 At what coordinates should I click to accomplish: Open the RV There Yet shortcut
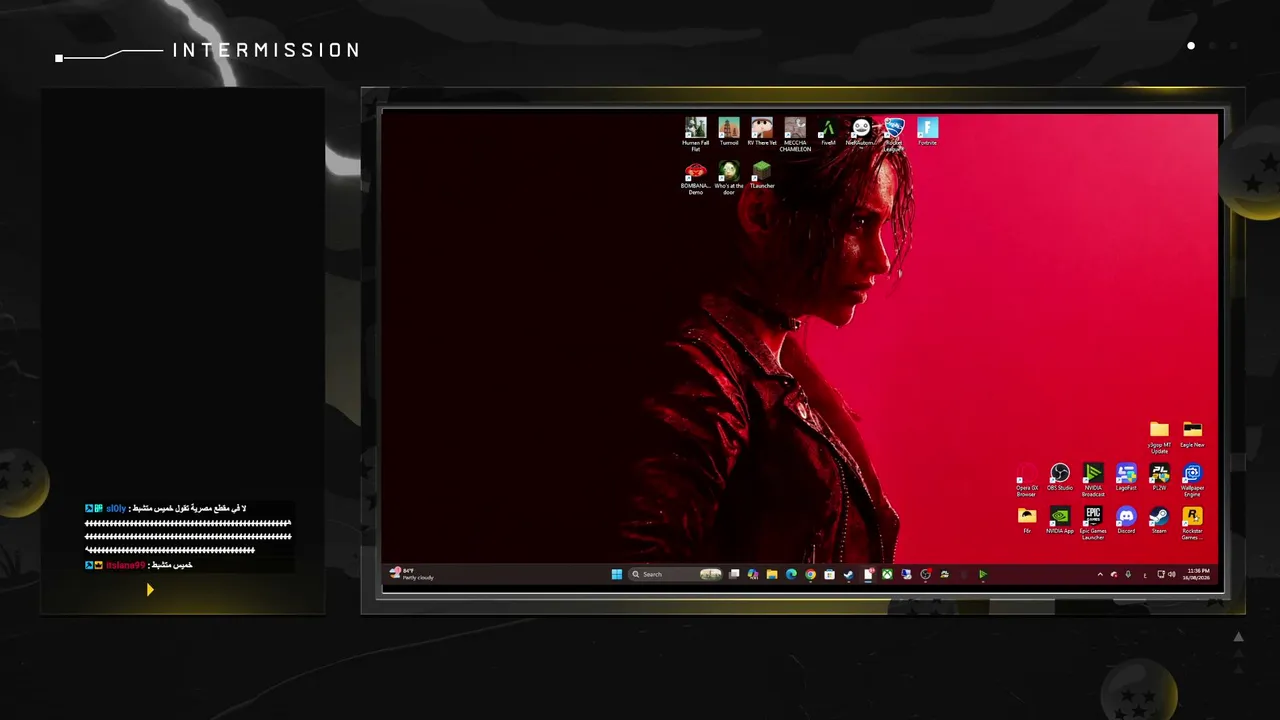tap(762, 131)
